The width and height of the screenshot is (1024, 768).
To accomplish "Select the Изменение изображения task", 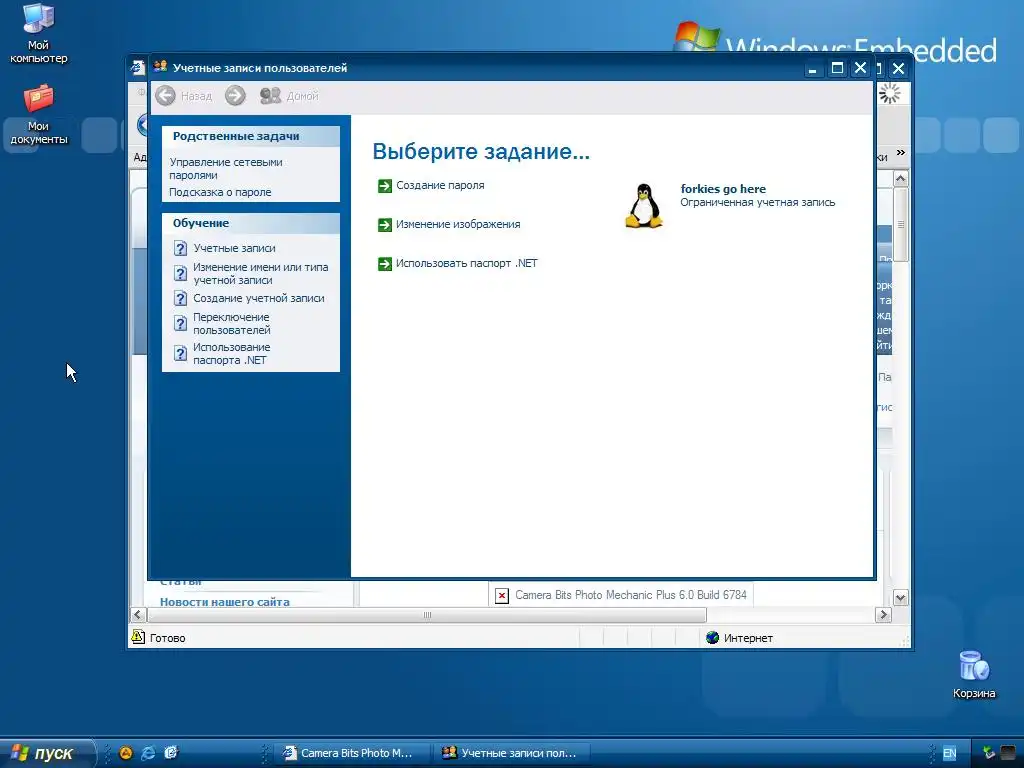I will click(458, 224).
